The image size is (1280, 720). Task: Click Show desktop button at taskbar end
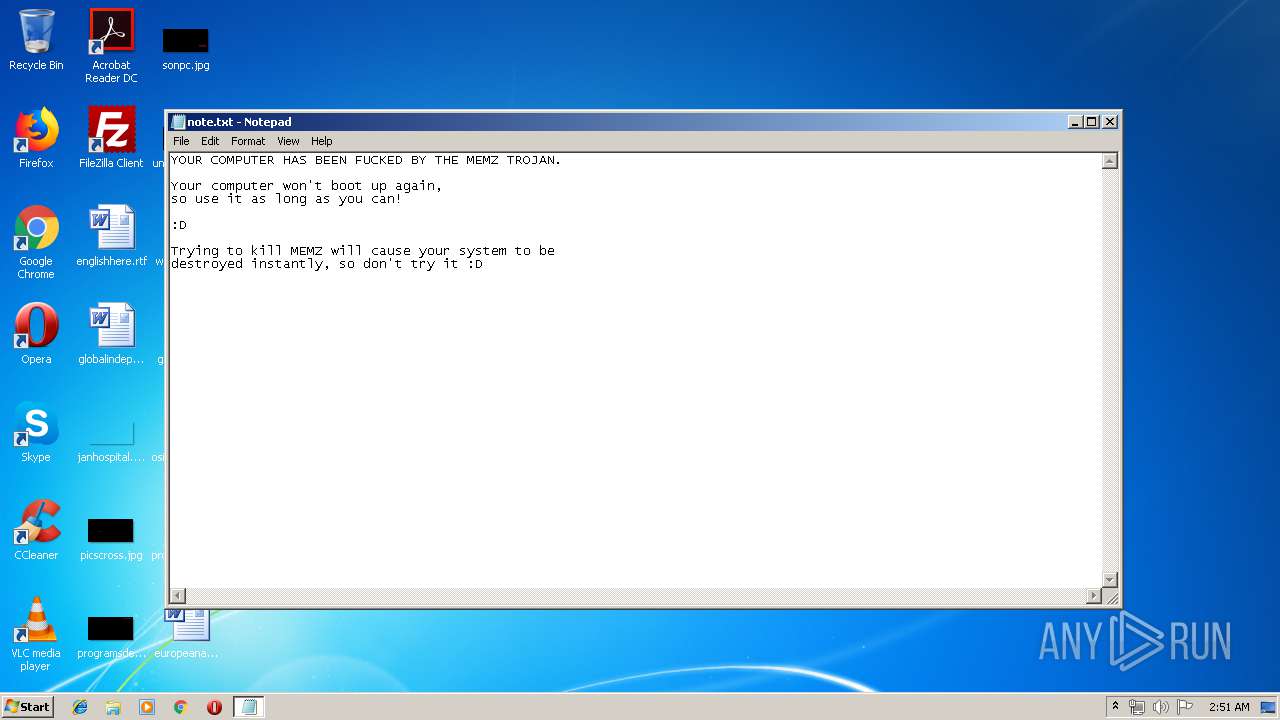point(1270,707)
